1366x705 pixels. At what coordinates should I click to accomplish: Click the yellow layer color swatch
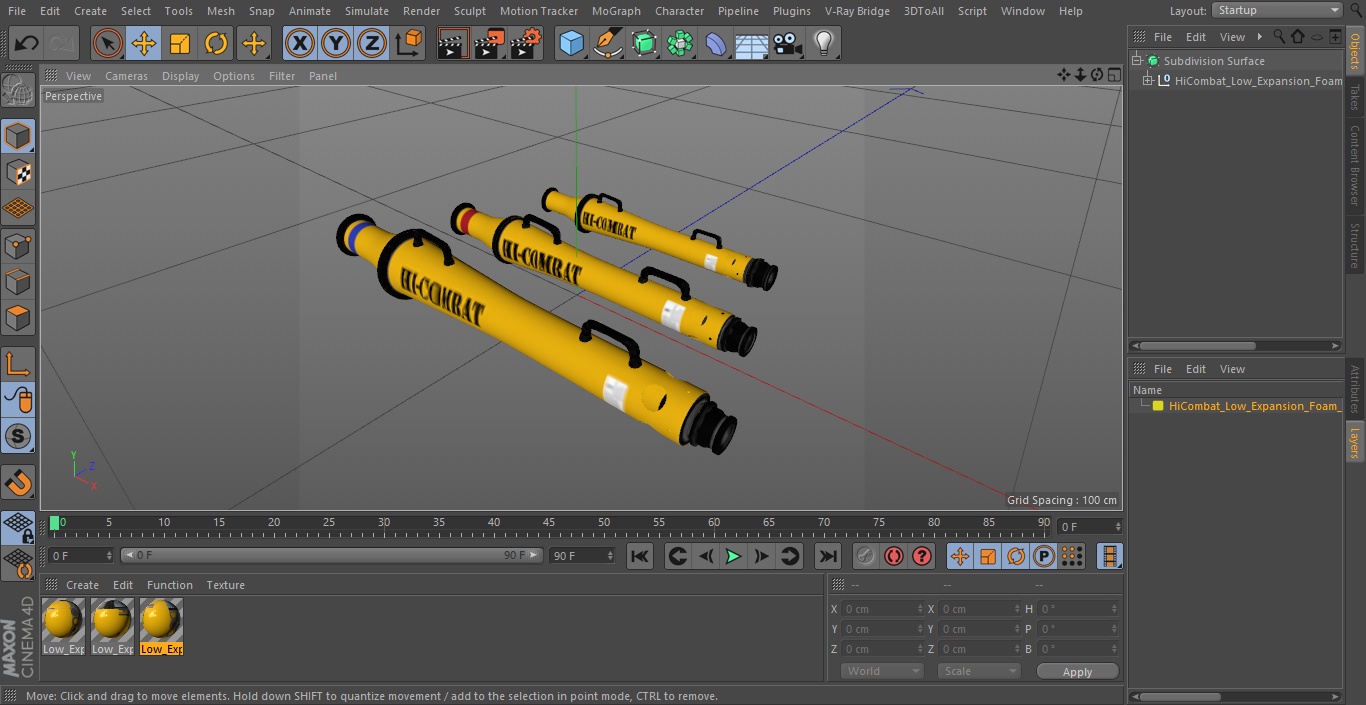[1158, 406]
